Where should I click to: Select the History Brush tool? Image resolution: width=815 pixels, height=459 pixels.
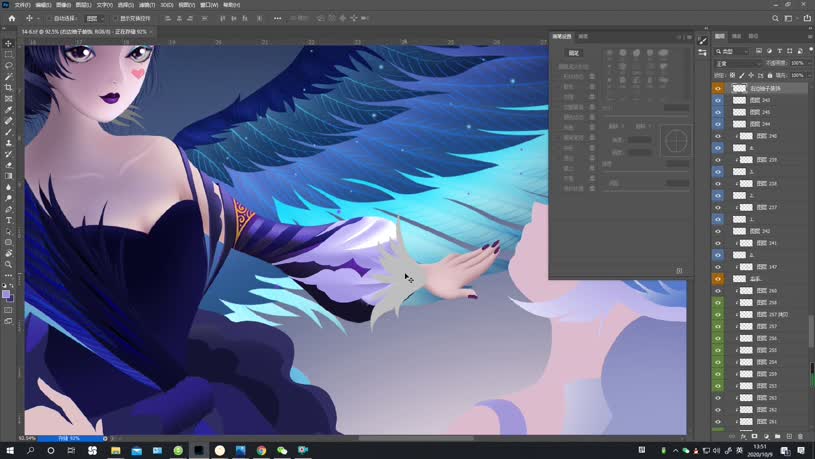pyautogui.click(x=8, y=154)
